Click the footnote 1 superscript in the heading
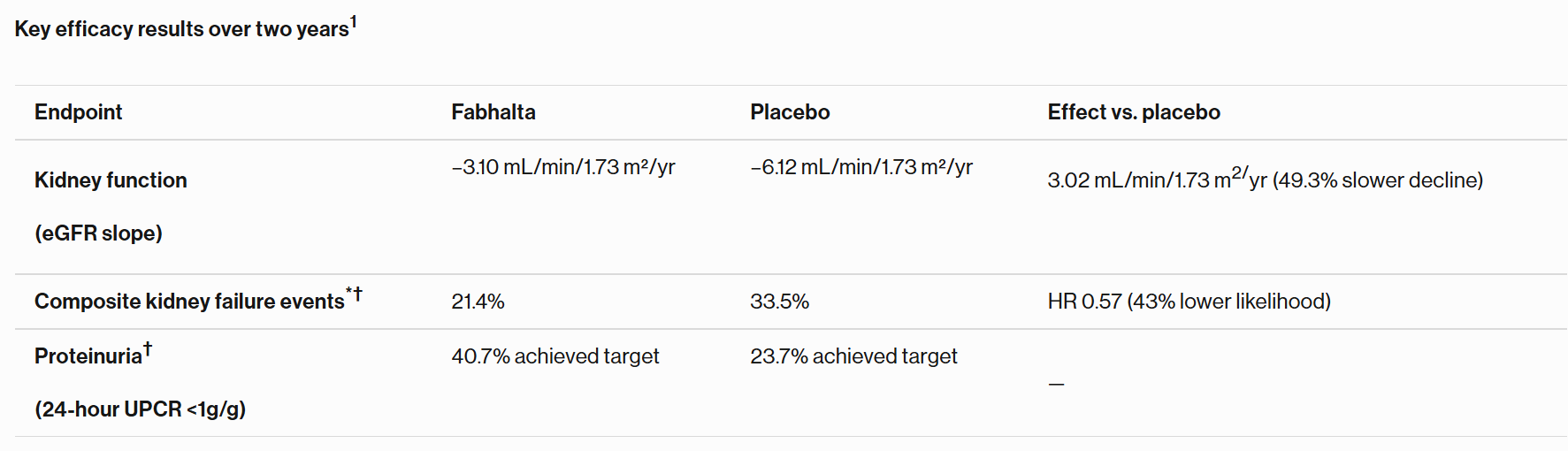This screenshot has height=451, width=1568. pos(354,22)
